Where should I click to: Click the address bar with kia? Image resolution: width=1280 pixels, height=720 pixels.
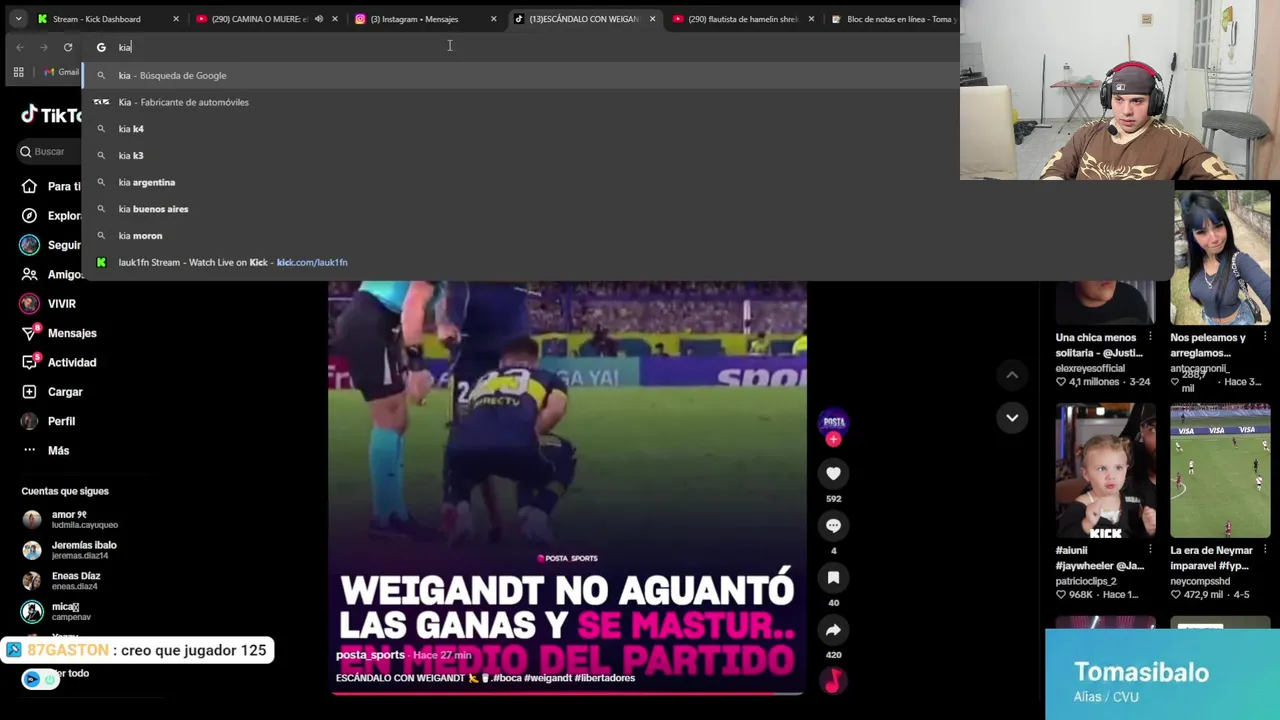coord(520,47)
